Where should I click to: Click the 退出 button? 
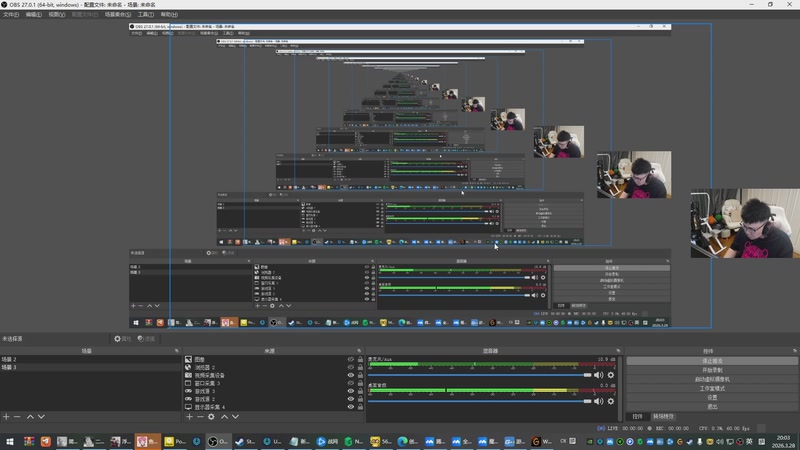point(712,407)
